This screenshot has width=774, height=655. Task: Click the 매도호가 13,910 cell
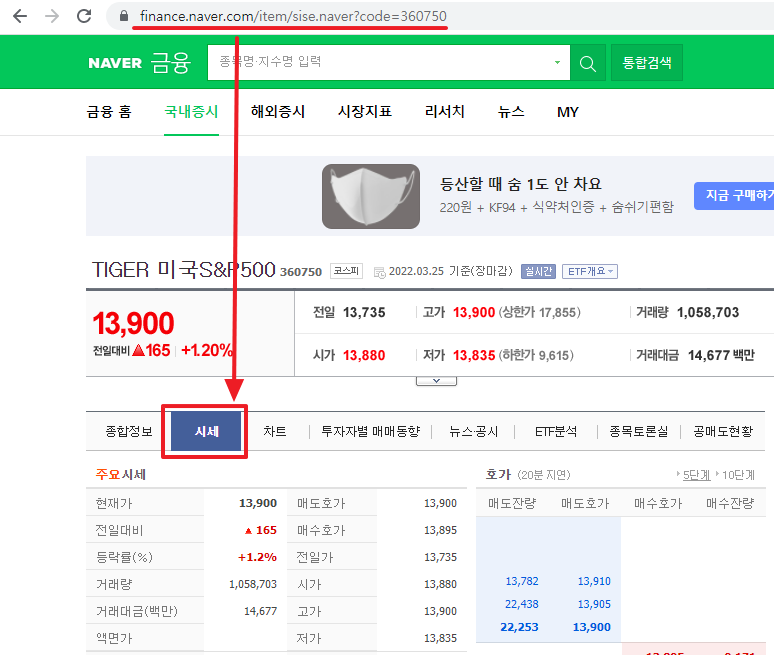tap(594, 581)
